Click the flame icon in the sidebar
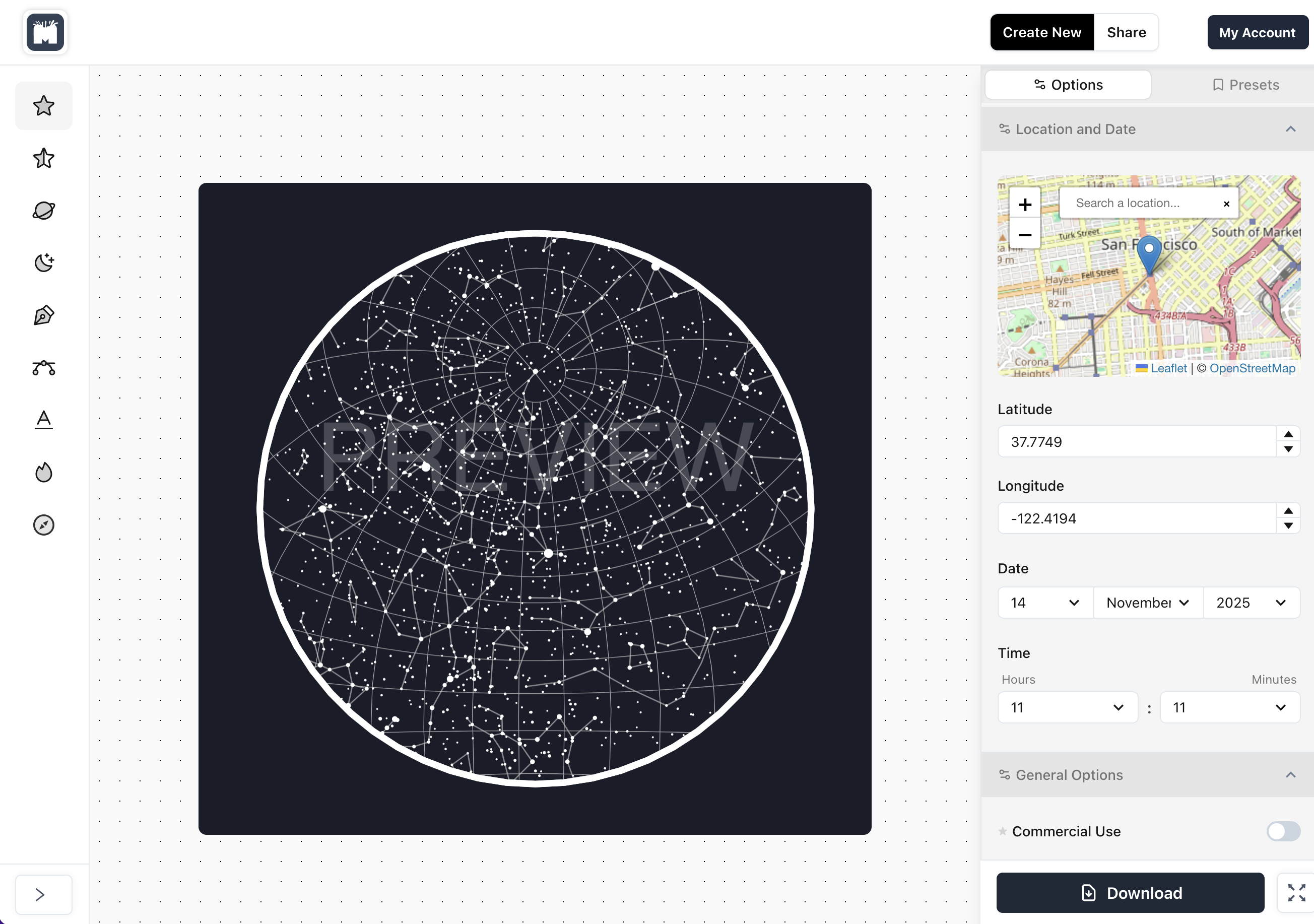 pyautogui.click(x=43, y=473)
